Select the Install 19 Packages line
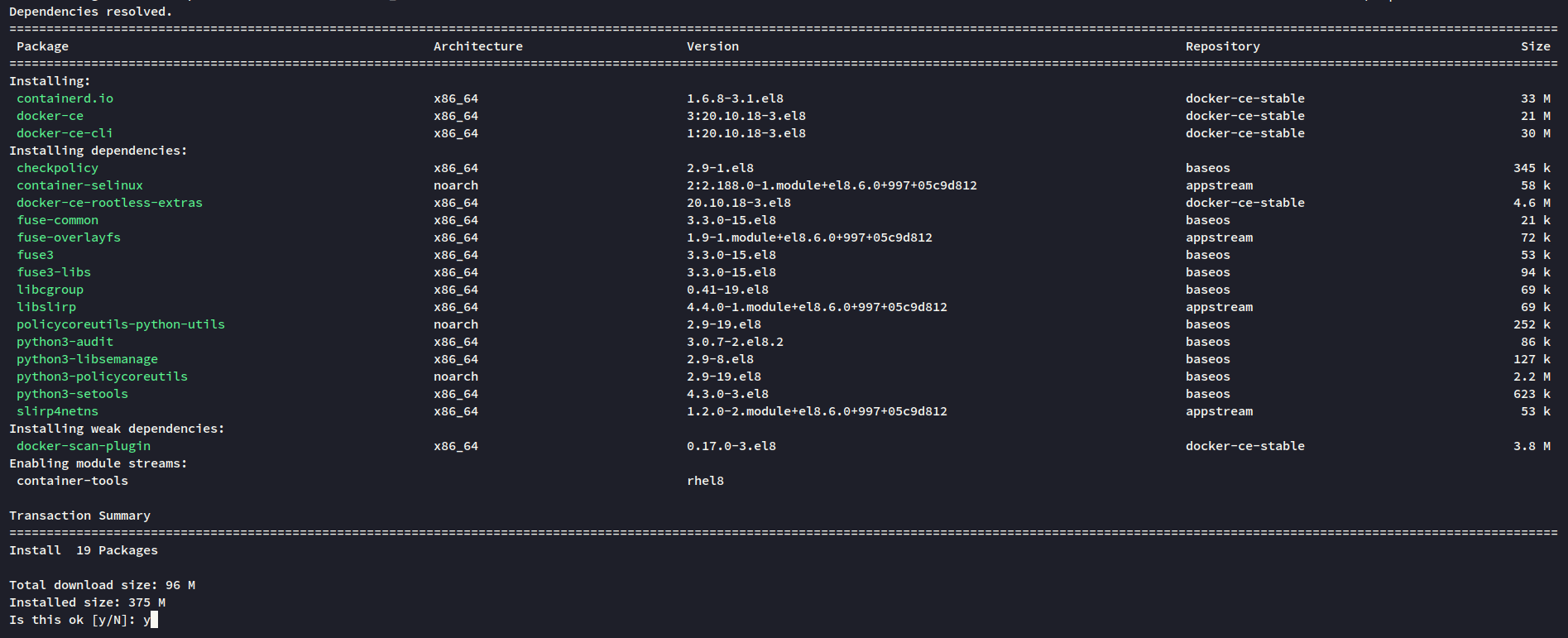This screenshot has width=1568, height=638. tap(84, 550)
